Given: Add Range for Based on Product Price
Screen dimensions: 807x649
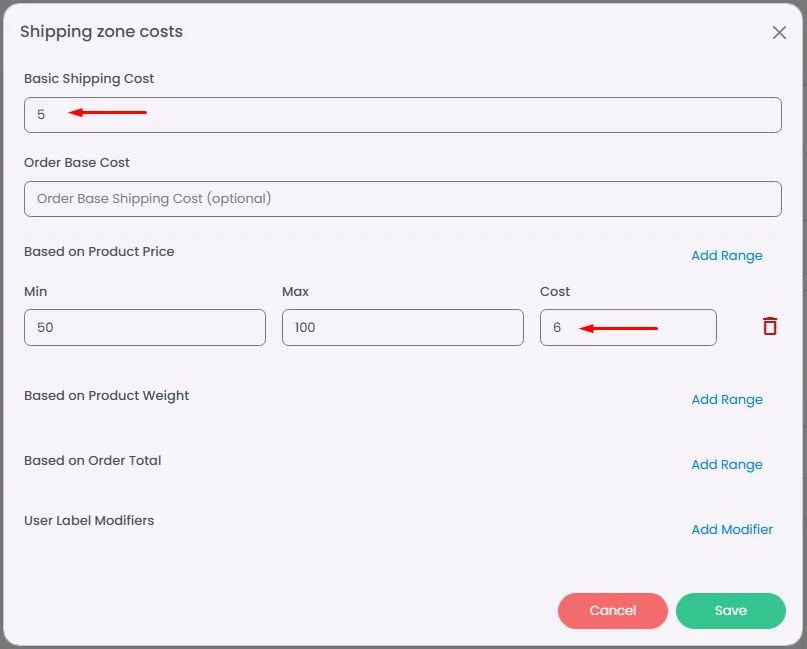Looking at the screenshot, I should (727, 255).
